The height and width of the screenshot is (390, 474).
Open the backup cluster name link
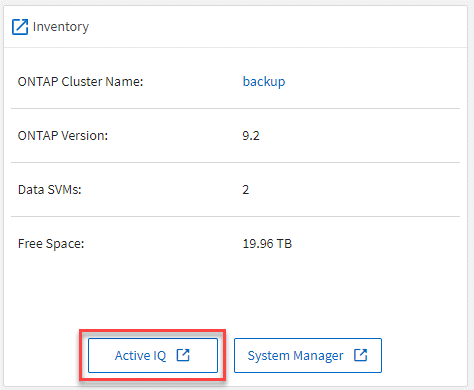pos(264,82)
